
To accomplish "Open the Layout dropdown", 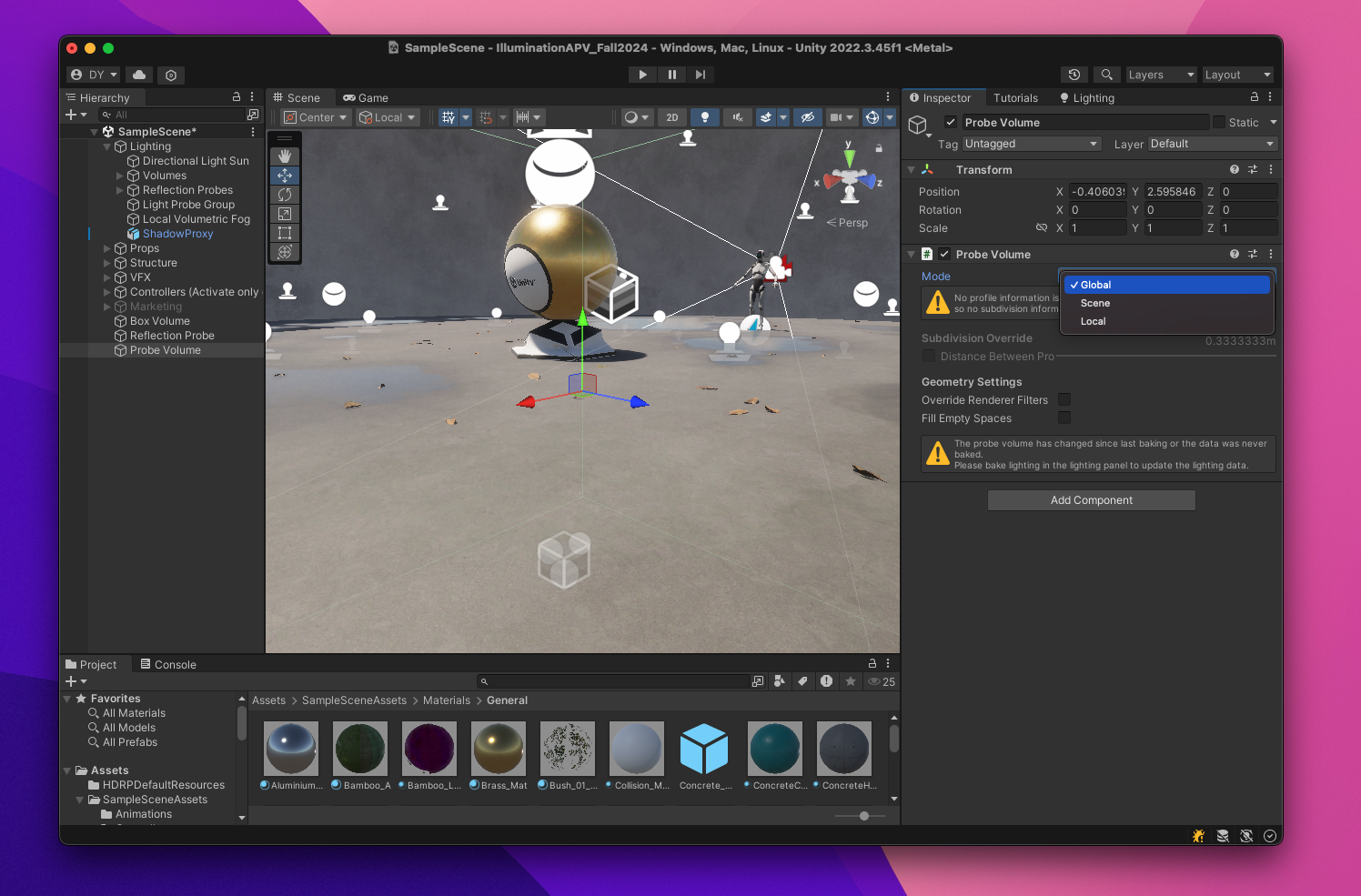I will point(1237,75).
